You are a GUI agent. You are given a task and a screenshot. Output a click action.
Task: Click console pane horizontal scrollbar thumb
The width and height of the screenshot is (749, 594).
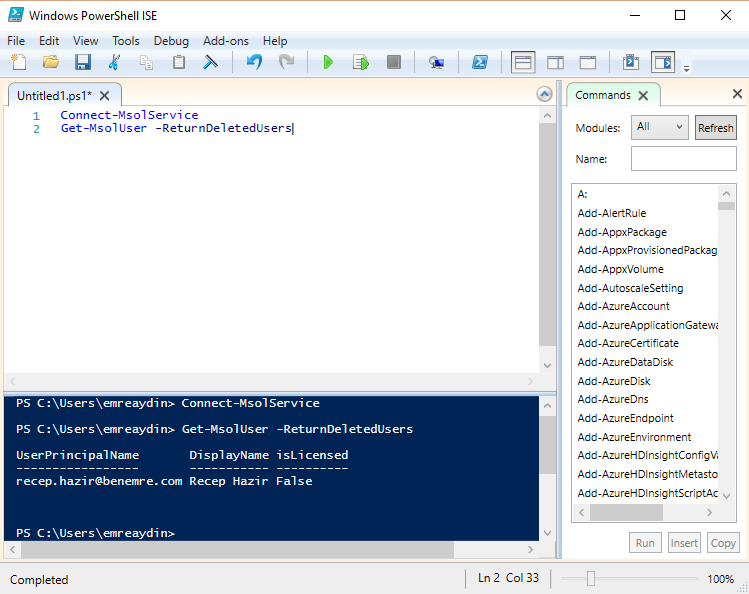[x=237, y=550]
